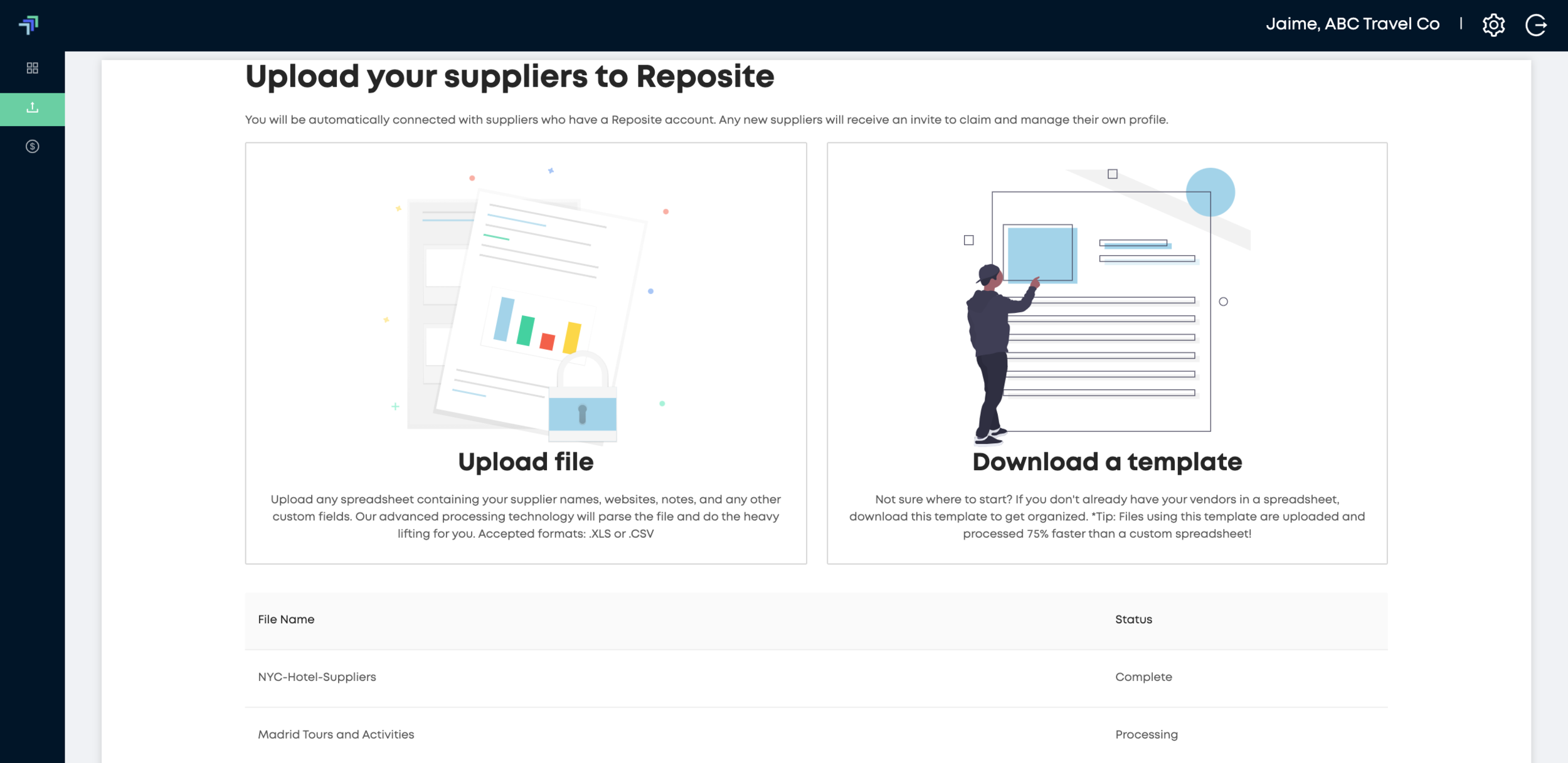Viewport: 1568px width, 763px height.
Task: Click the Reposite logo icon
Action: 29,24
